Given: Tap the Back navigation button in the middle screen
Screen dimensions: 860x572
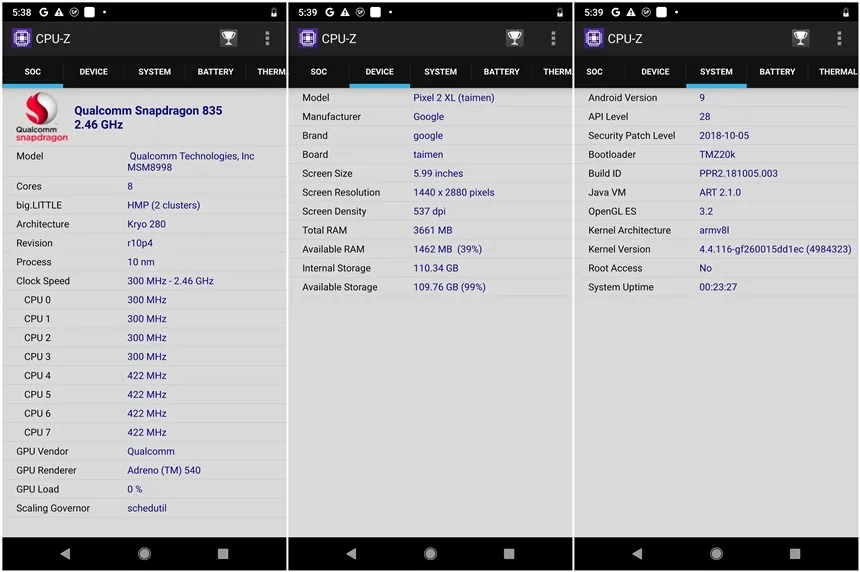Looking at the screenshot, I should 351,553.
